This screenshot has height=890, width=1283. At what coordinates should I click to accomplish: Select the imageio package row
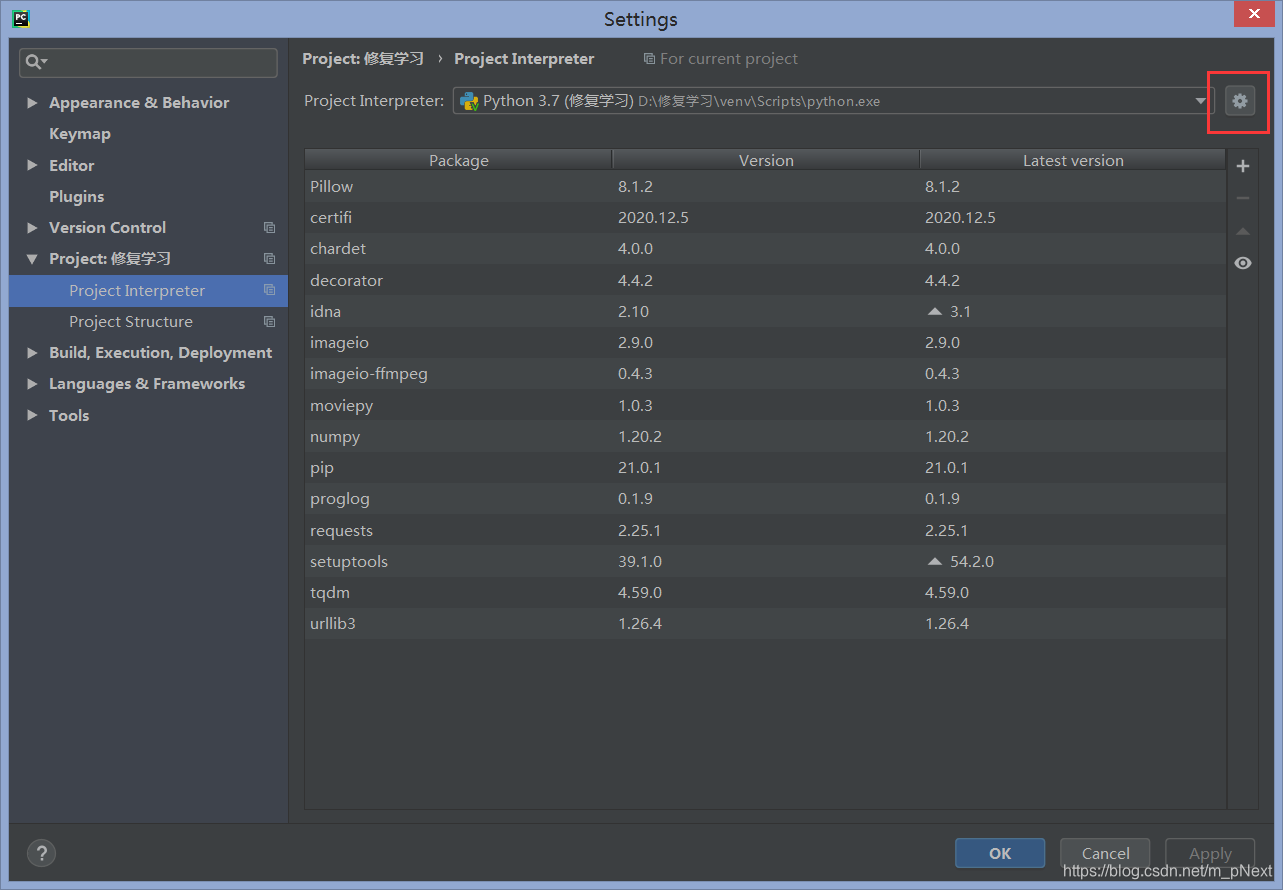click(765, 343)
